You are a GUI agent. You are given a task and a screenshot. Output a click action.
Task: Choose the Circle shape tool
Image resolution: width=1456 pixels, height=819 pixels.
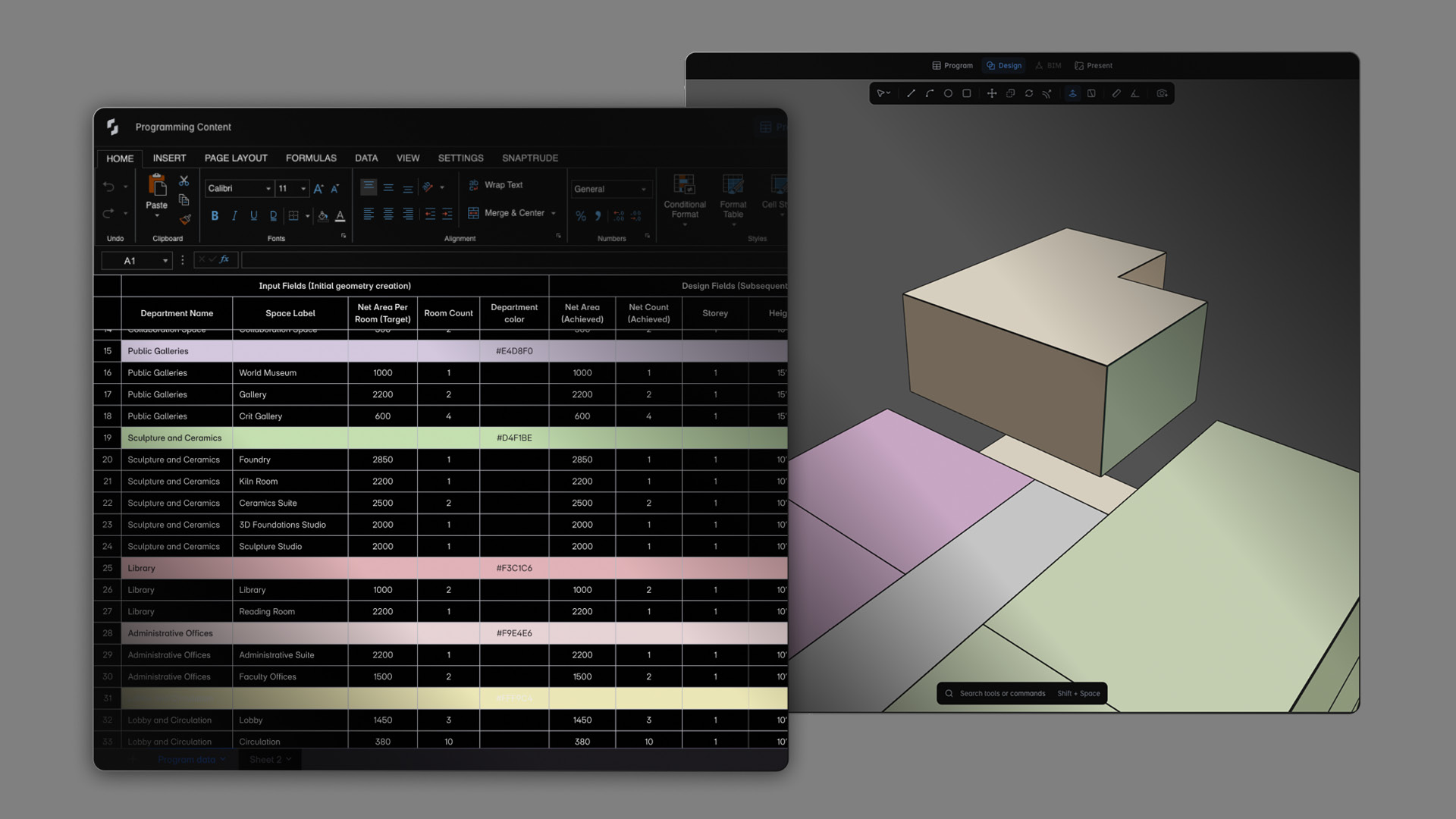point(948,94)
